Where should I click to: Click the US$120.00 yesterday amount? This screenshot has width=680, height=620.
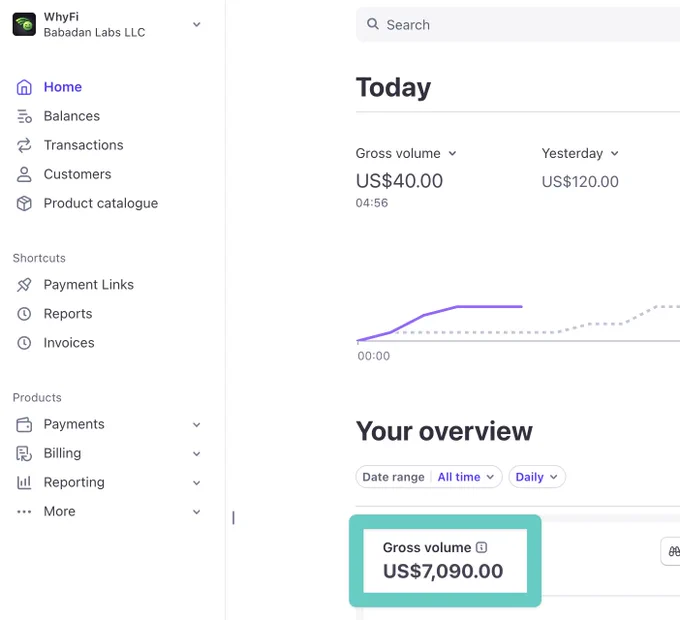580,181
